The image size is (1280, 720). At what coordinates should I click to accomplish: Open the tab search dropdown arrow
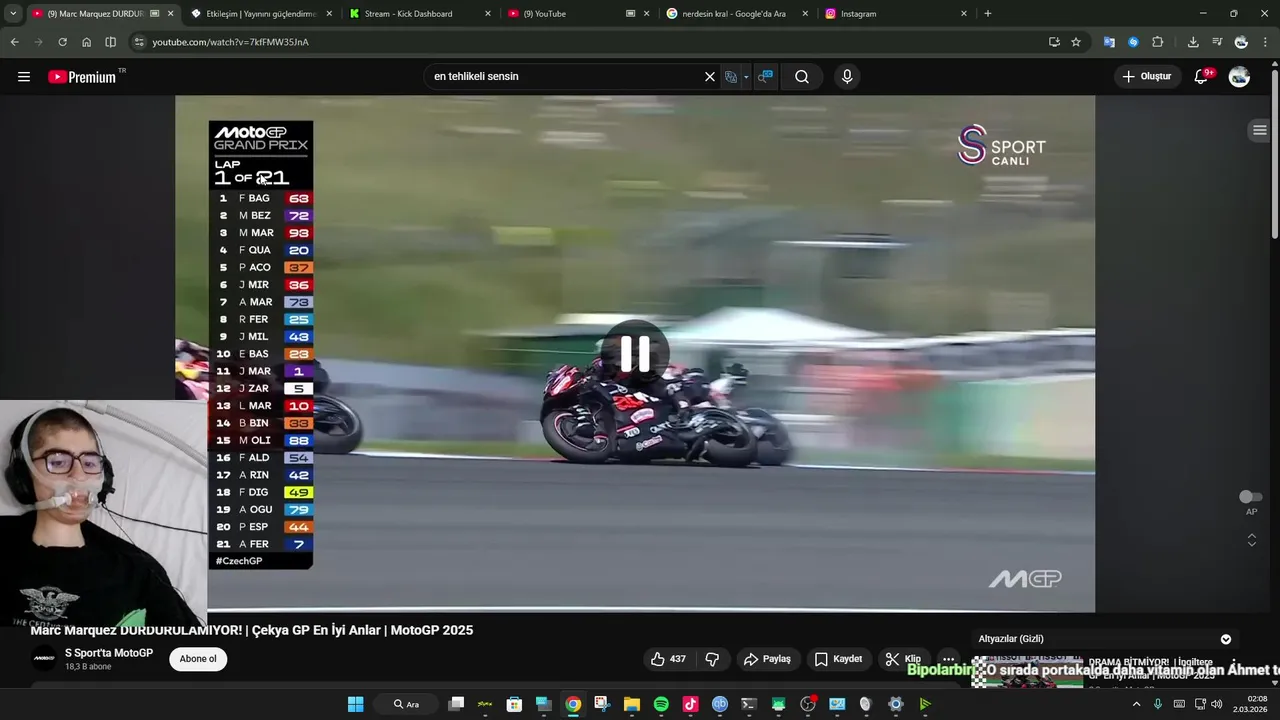click(12, 14)
